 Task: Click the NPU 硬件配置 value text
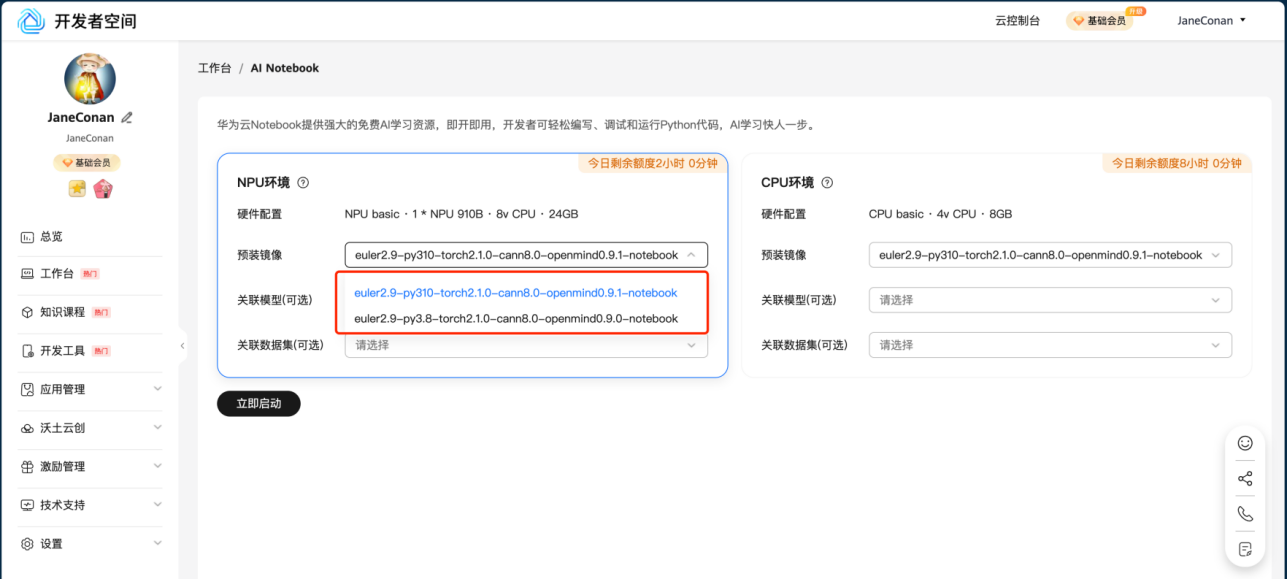pos(461,214)
